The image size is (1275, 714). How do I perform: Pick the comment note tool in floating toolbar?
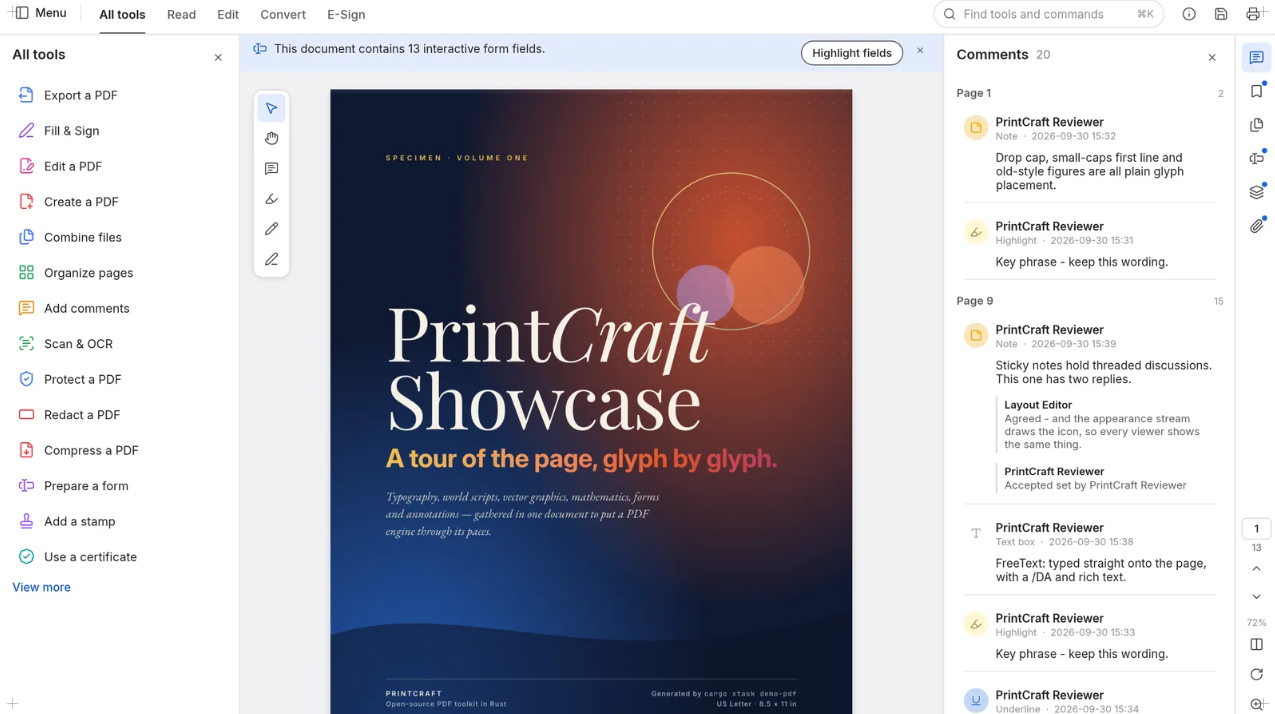[x=271, y=169]
